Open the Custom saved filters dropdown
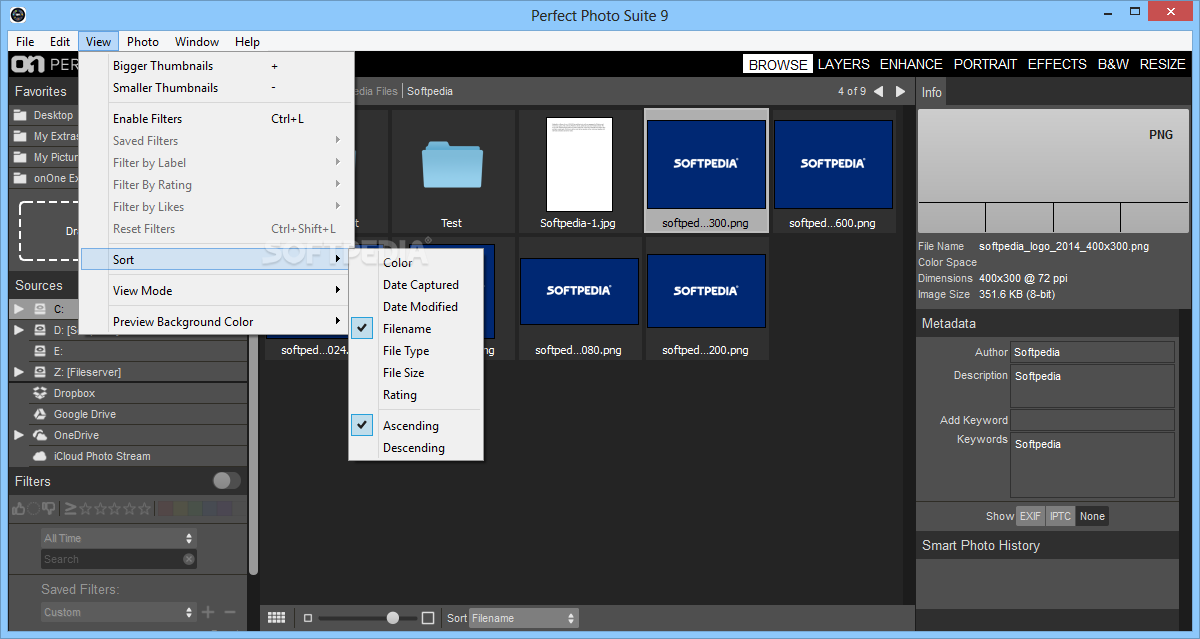The image size is (1200, 639). pyautogui.click(x=118, y=612)
